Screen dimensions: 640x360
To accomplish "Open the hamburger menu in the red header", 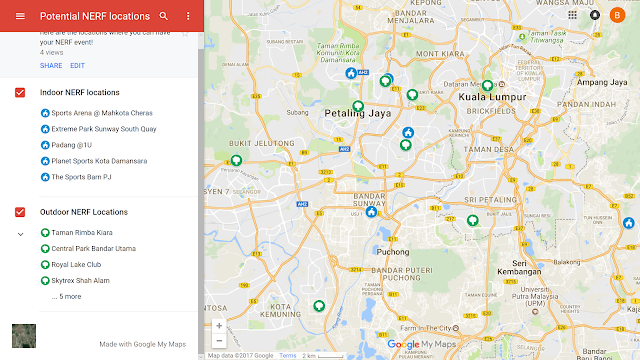I will point(20,16).
